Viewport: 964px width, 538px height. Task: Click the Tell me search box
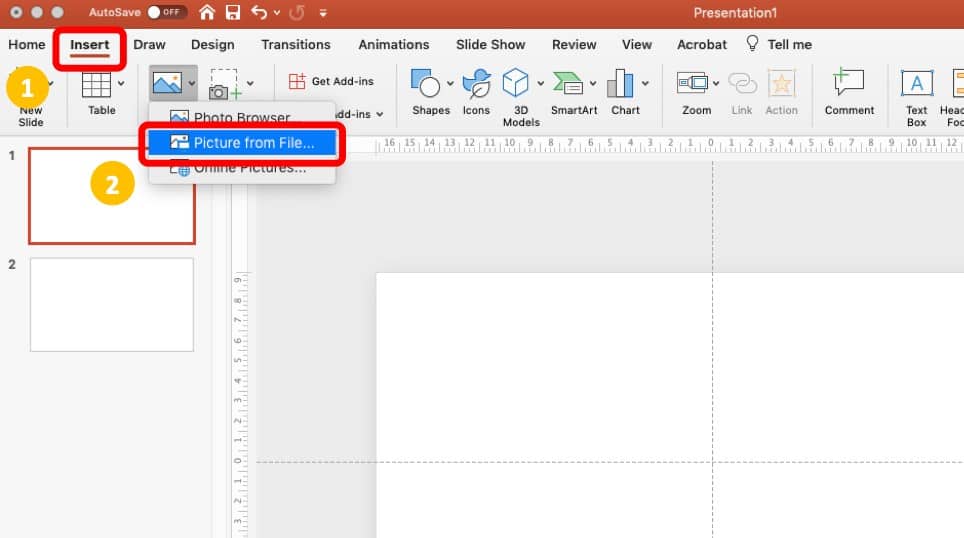click(x=779, y=44)
